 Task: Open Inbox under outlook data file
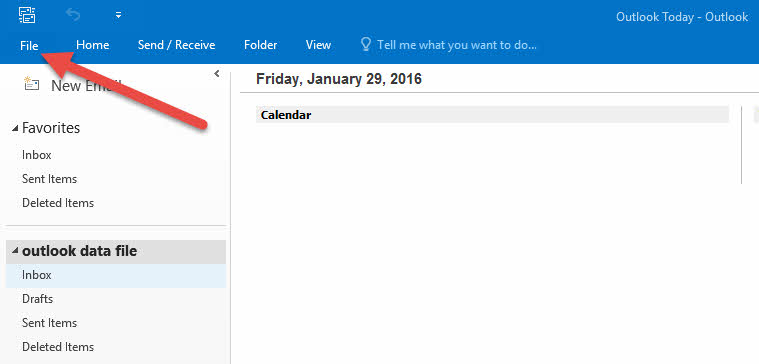pos(116,275)
